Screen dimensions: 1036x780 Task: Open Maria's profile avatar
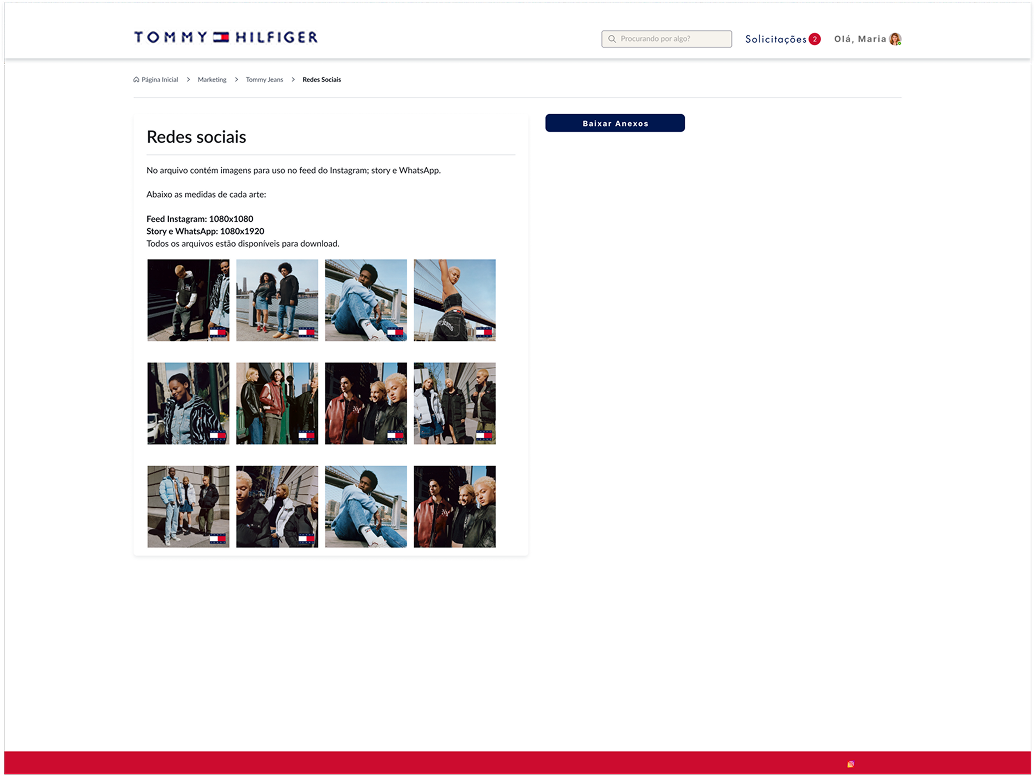pyautogui.click(x=895, y=39)
